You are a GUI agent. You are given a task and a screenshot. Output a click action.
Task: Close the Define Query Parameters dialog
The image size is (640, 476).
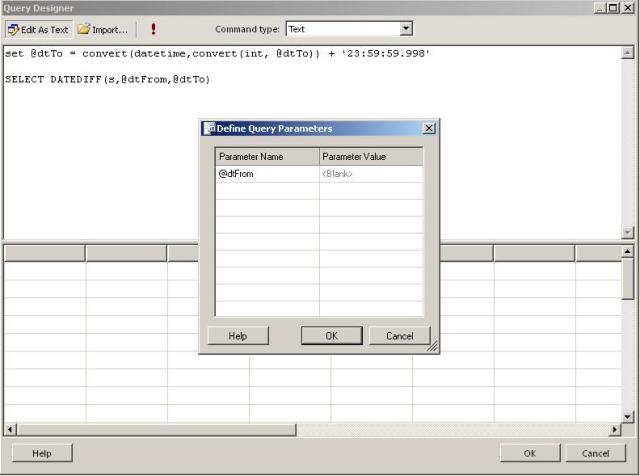pos(429,128)
